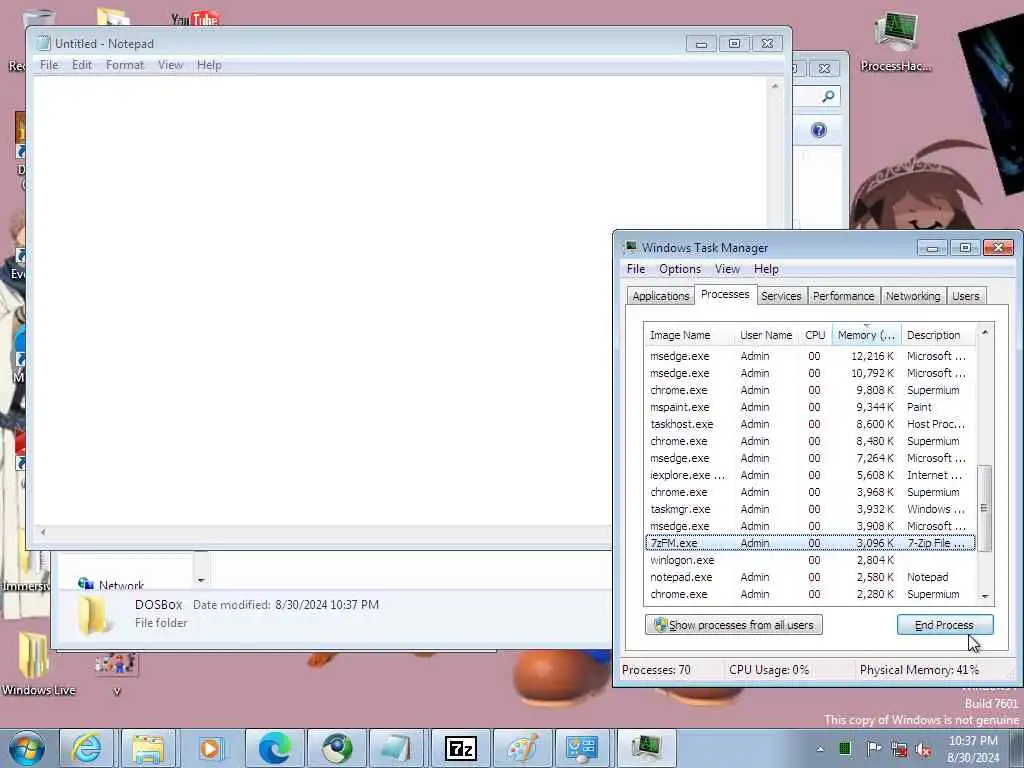Open the Start menu orb
The height and width of the screenshot is (768, 1024).
(x=27, y=748)
